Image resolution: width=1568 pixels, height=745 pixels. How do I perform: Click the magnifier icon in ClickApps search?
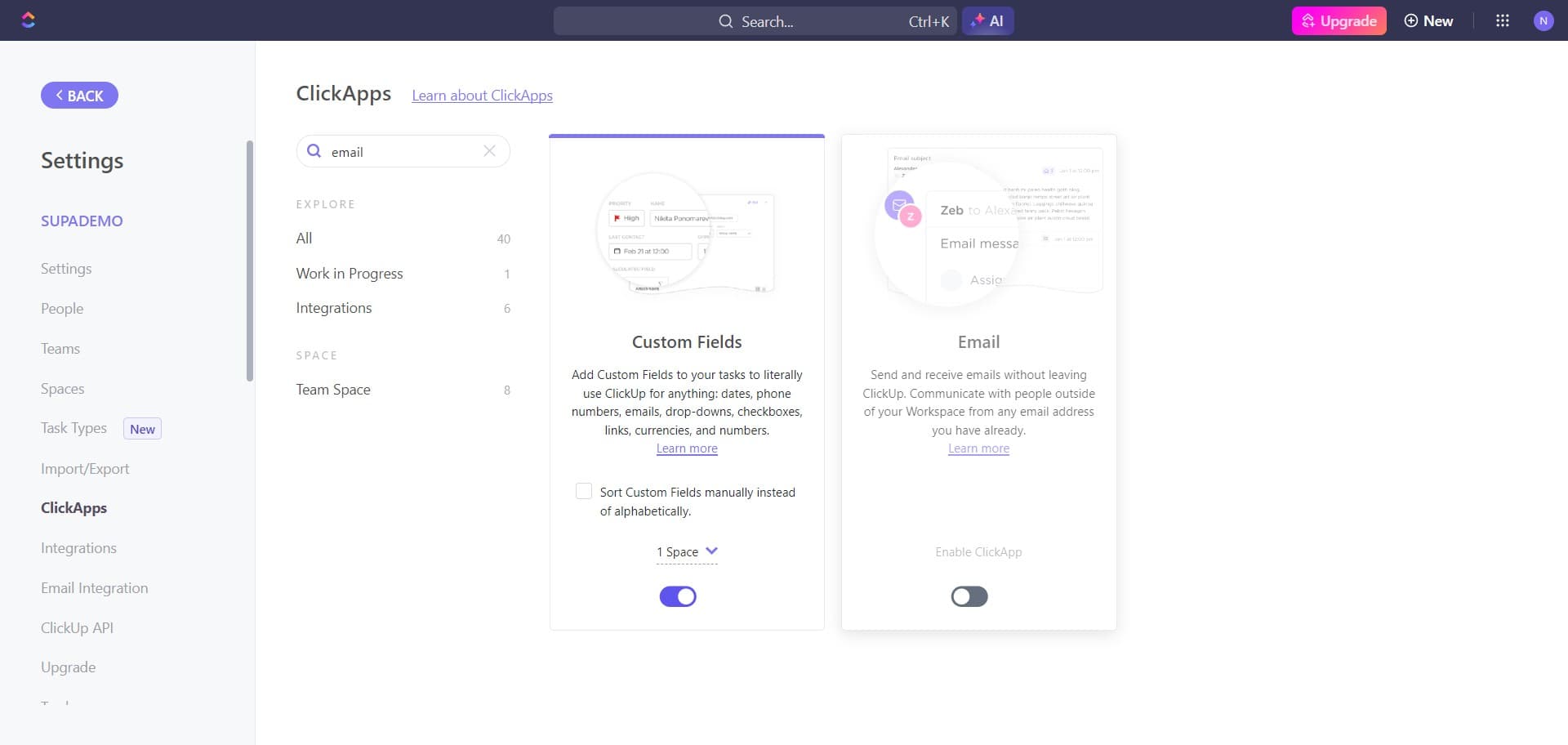(314, 151)
